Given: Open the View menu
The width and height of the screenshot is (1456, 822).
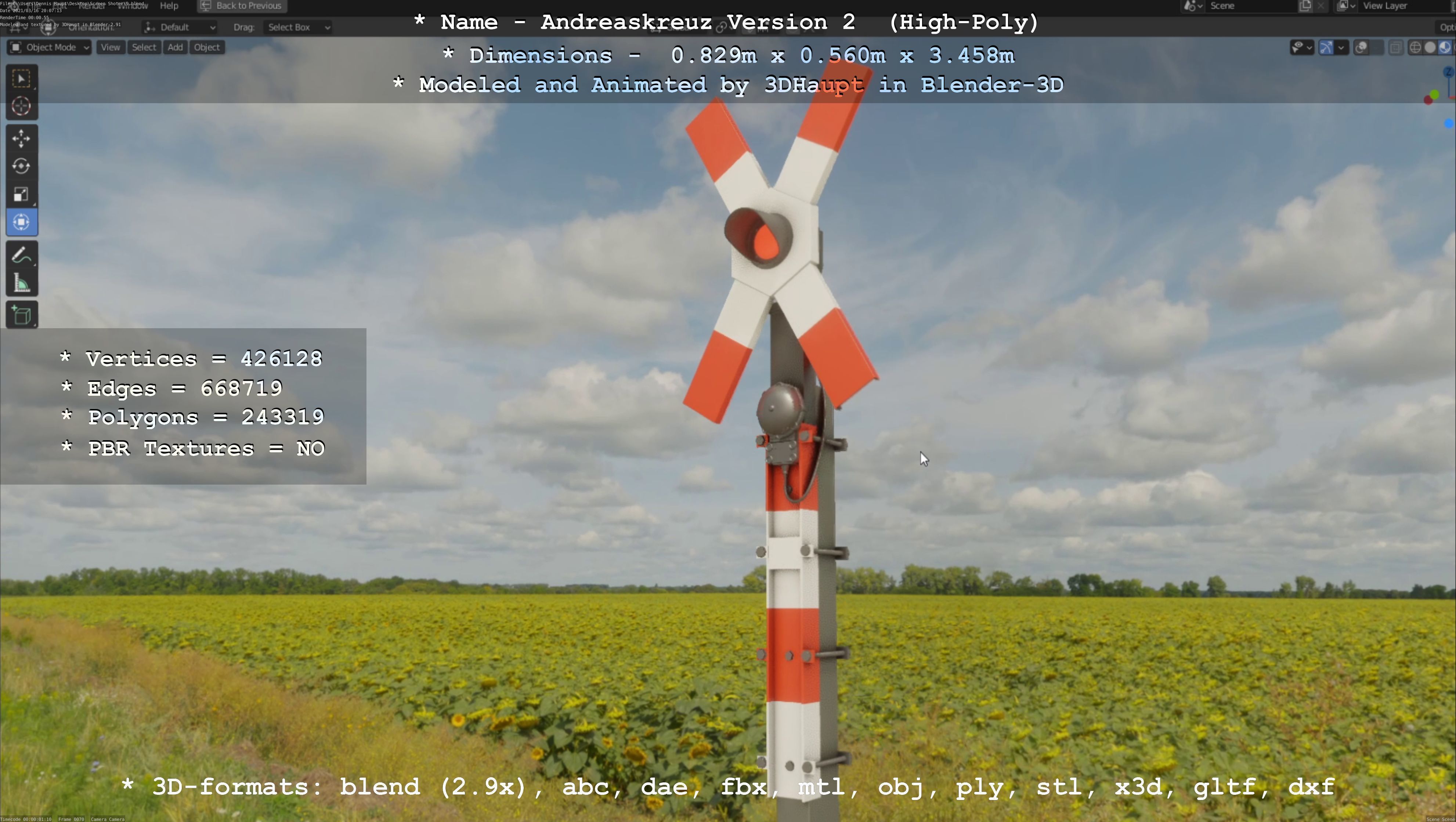Looking at the screenshot, I should tap(110, 47).
